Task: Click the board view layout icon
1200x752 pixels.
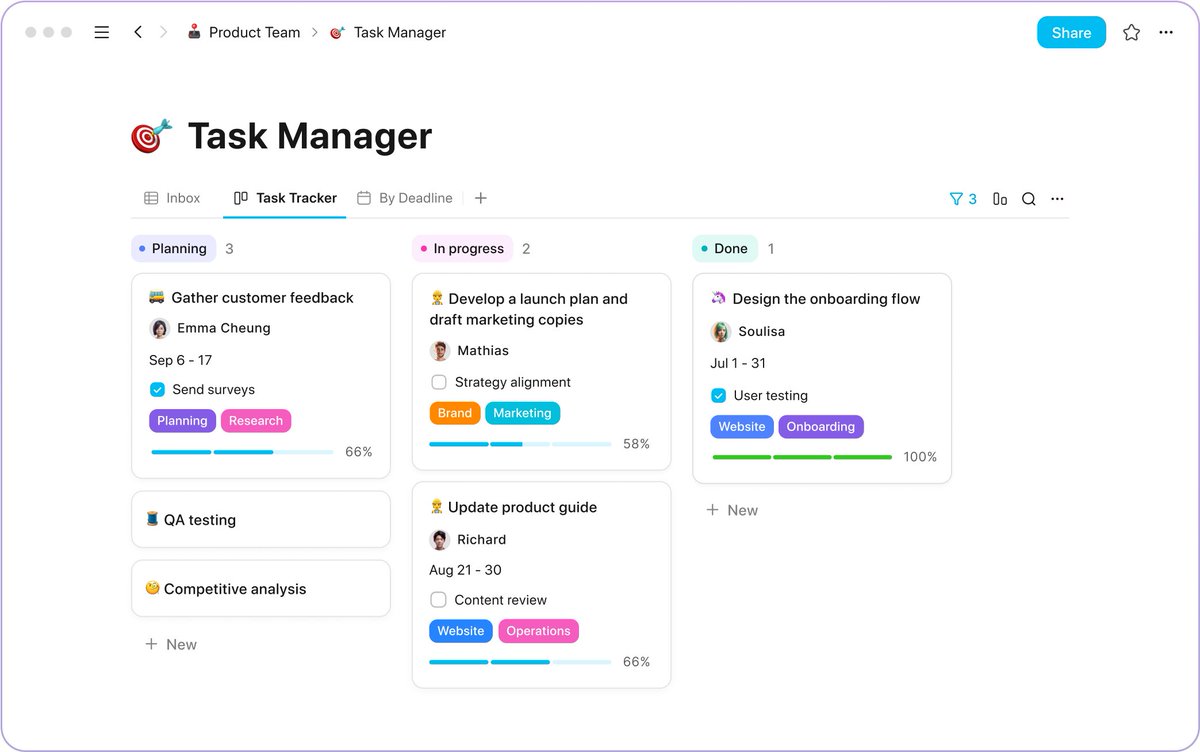Action: click(x=1000, y=198)
